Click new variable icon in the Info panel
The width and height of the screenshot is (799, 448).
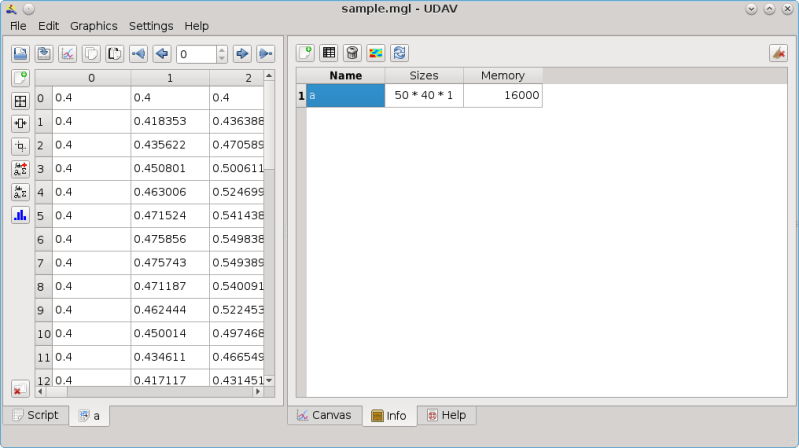pos(305,52)
